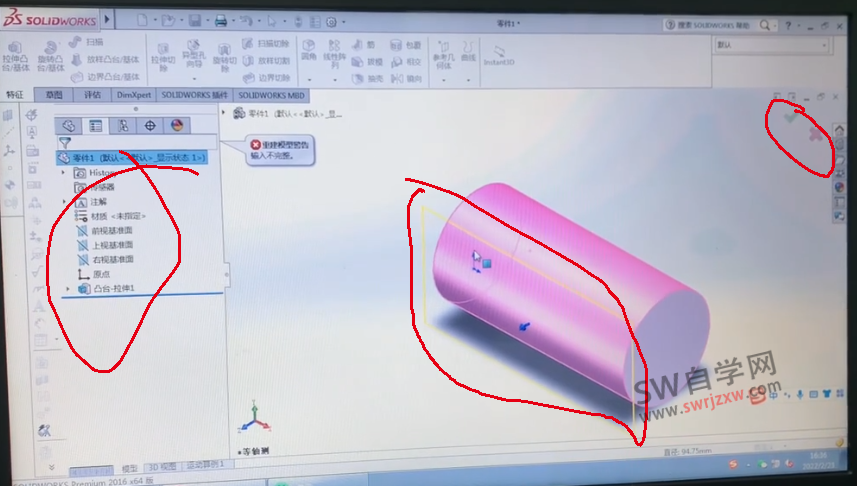Click the Linear Pattern (线性阵列) tool
857x486 pixels.
pyautogui.click(x=334, y=54)
